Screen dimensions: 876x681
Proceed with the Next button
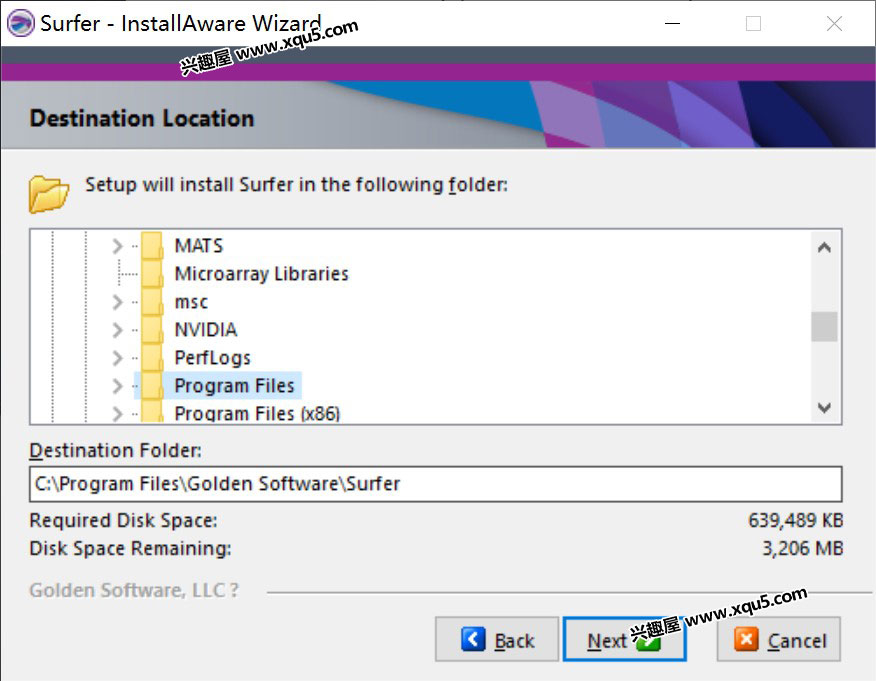(625, 640)
